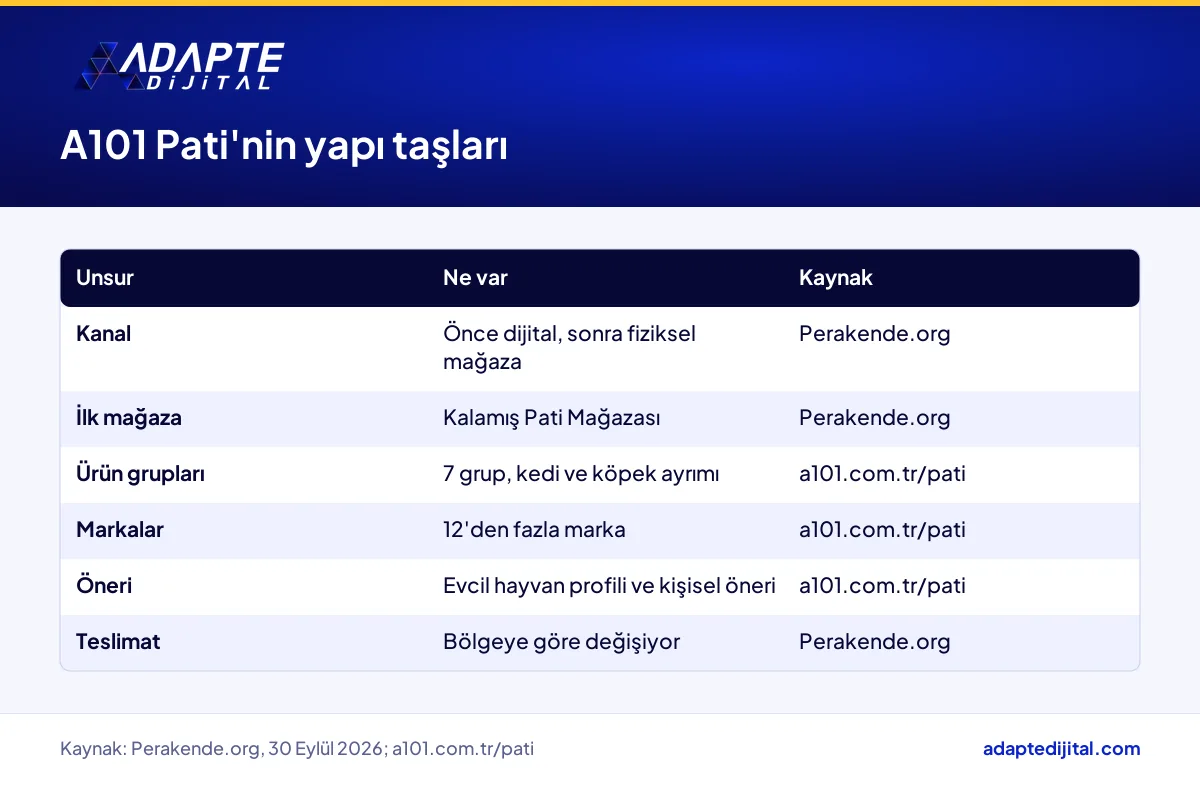The height and width of the screenshot is (799, 1200).
Task: Click the "7 grup, kedi ve köpek ayrımı" cell
Action: click(581, 474)
